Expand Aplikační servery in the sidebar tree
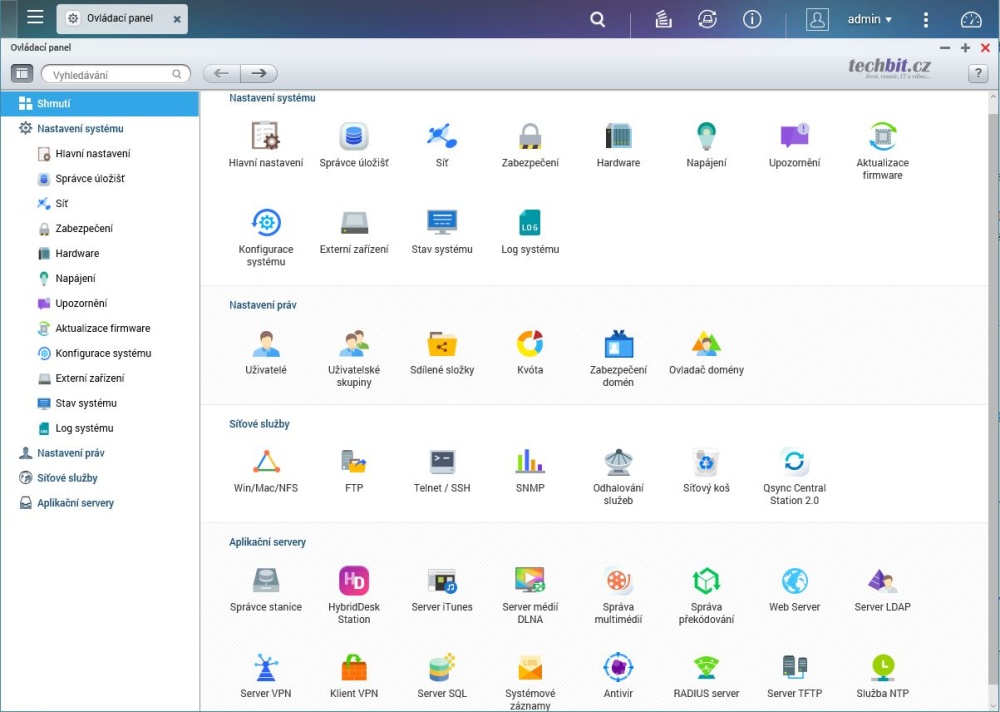This screenshot has width=1000, height=712. click(75, 503)
